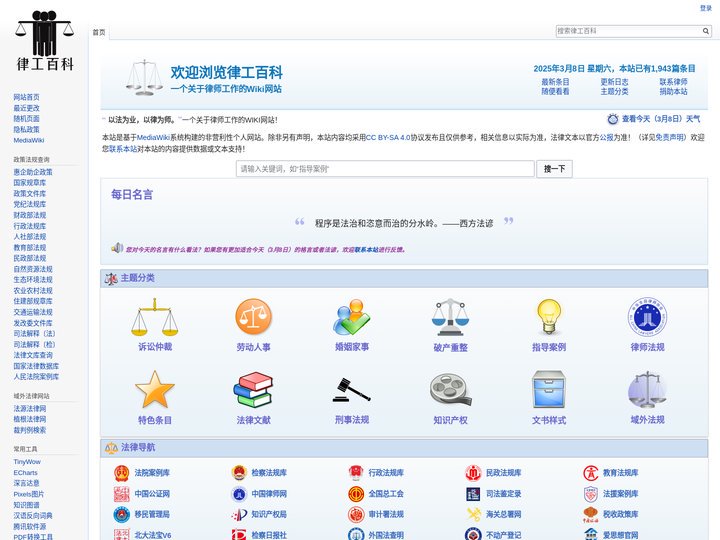This screenshot has height=540, width=720.
Task: Click the speaker icon under daily quote
Action: tap(117, 248)
